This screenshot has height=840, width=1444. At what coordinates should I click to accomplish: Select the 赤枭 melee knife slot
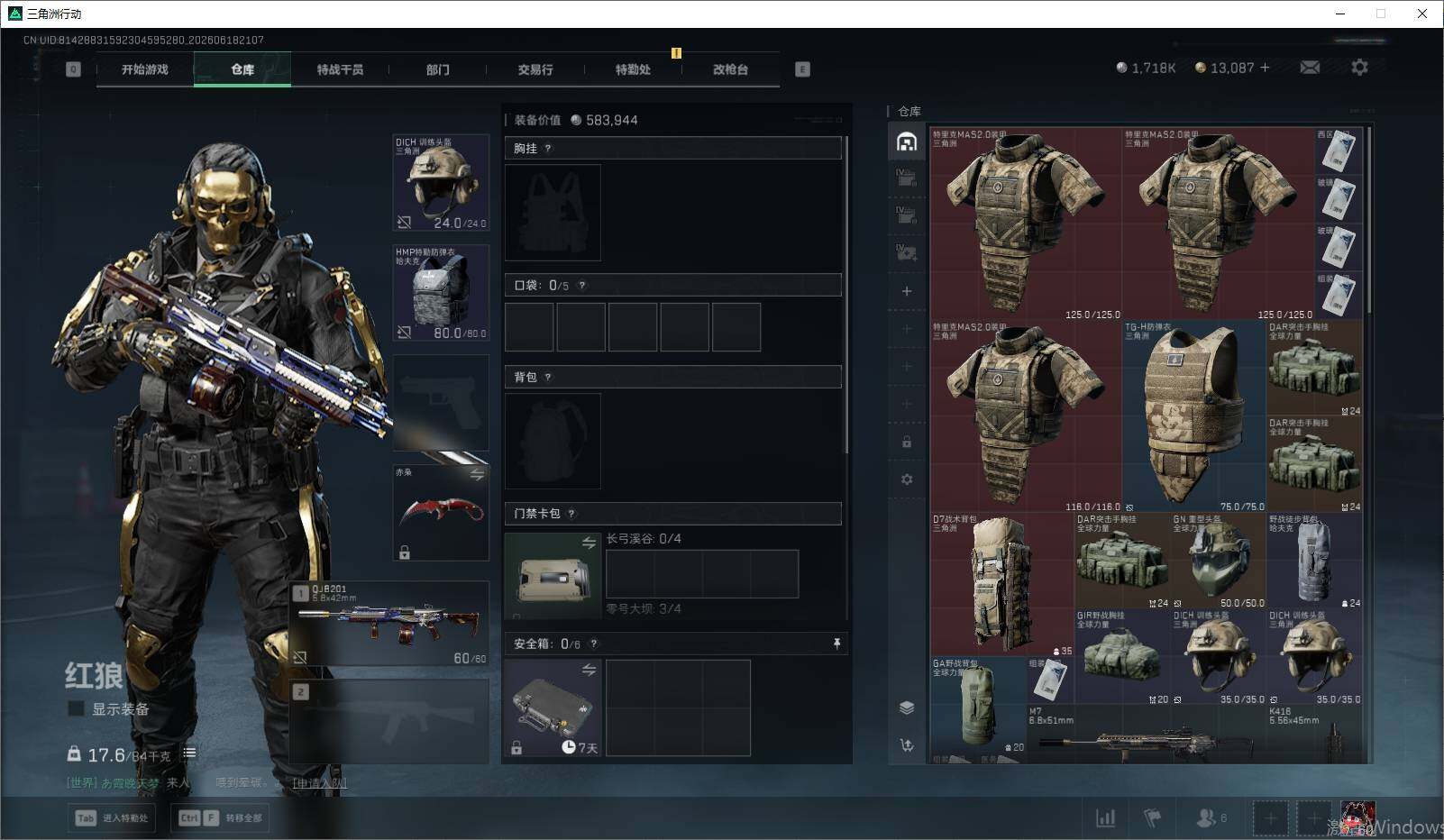[x=442, y=513]
